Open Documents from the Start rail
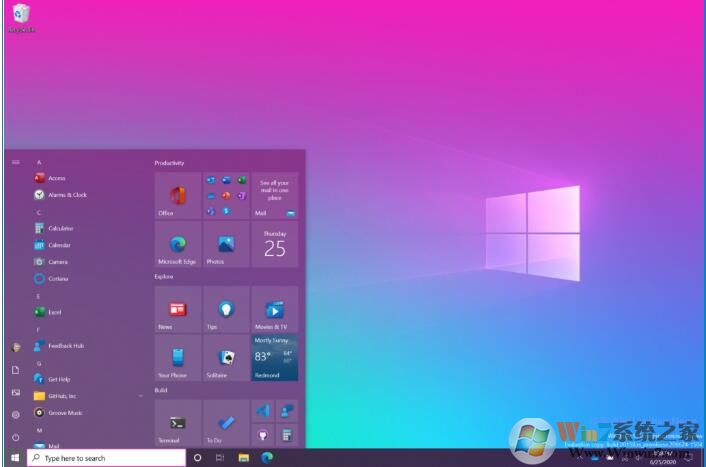The height and width of the screenshot is (467, 706). pyautogui.click(x=16, y=370)
